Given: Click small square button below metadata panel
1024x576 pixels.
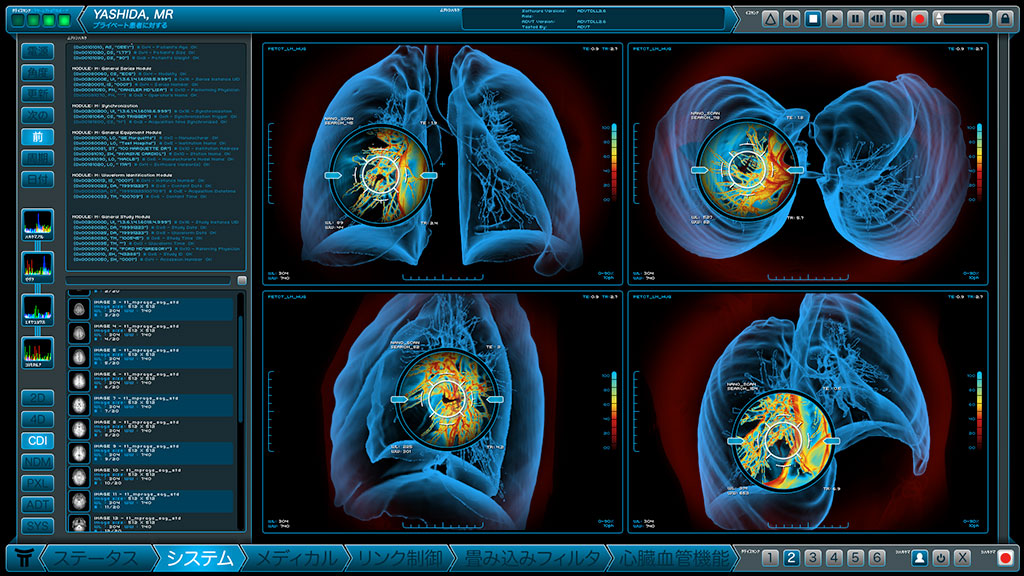Looking at the screenshot, I should 241,280.
